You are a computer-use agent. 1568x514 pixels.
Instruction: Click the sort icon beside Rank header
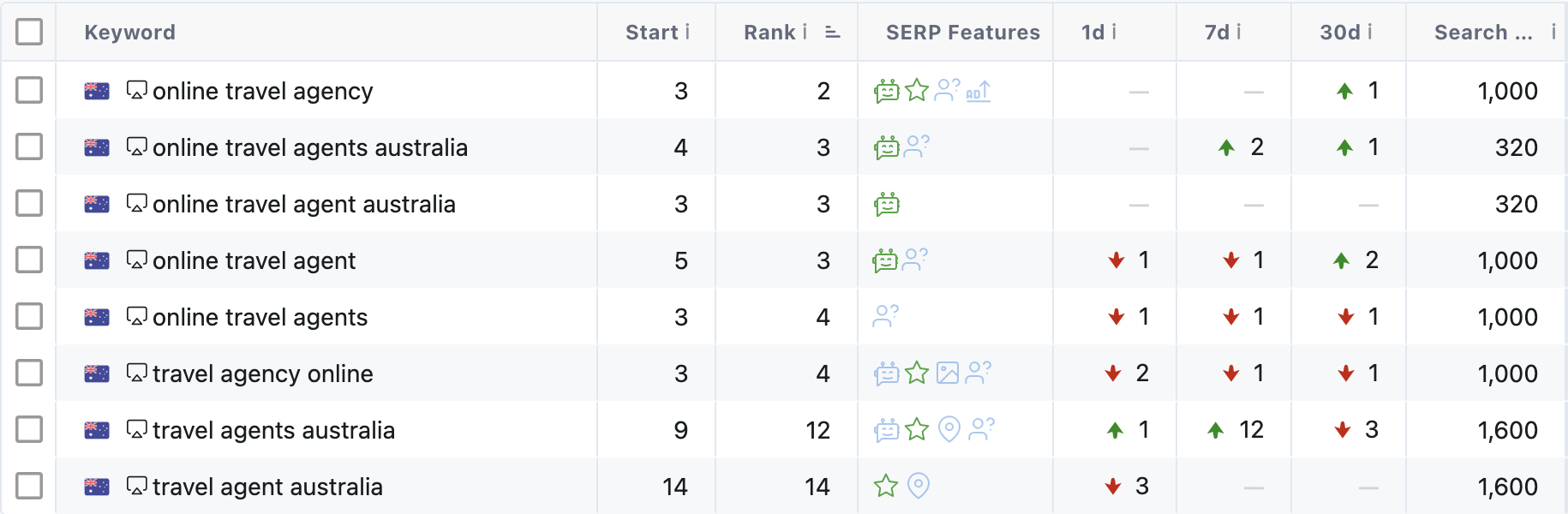832,33
